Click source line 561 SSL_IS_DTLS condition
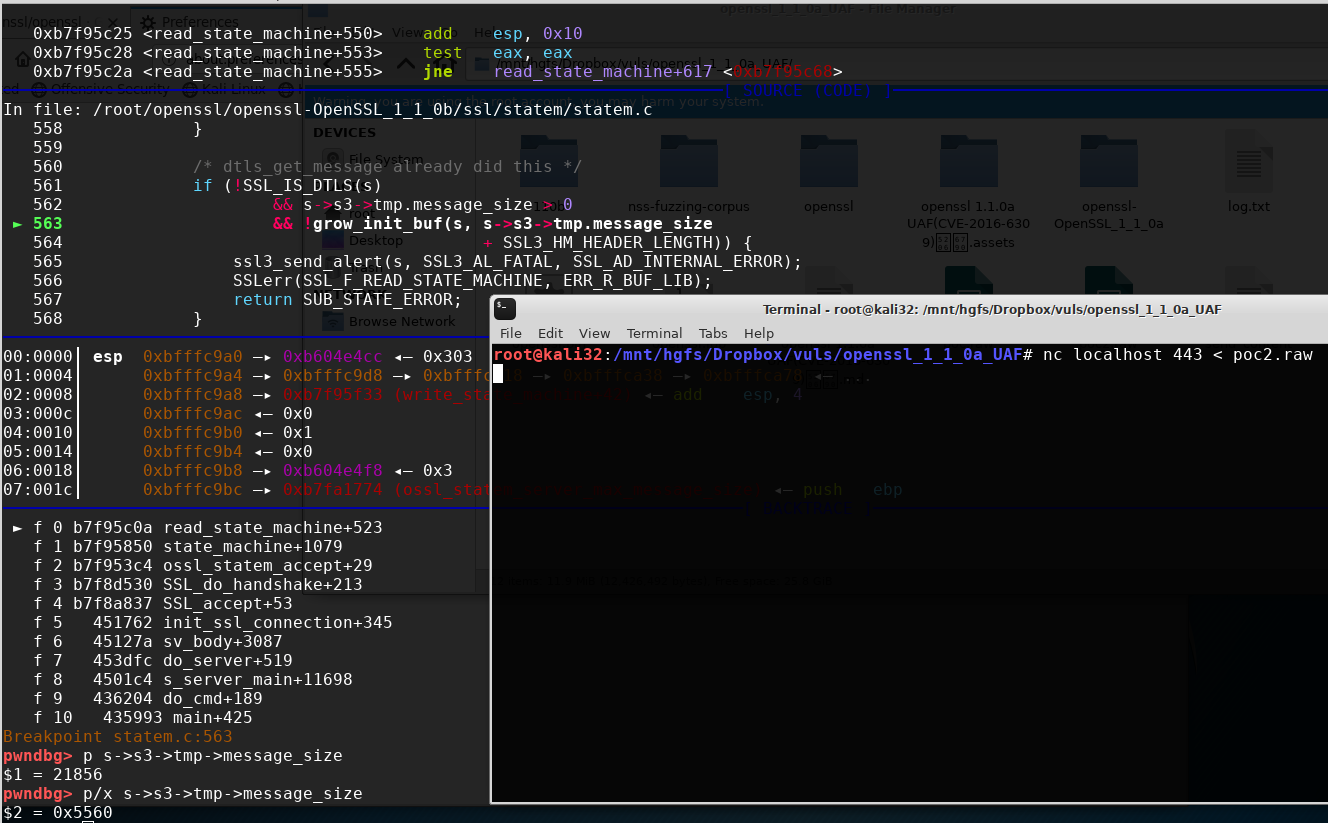The width and height of the screenshot is (1328, 823). coord(208,185)
